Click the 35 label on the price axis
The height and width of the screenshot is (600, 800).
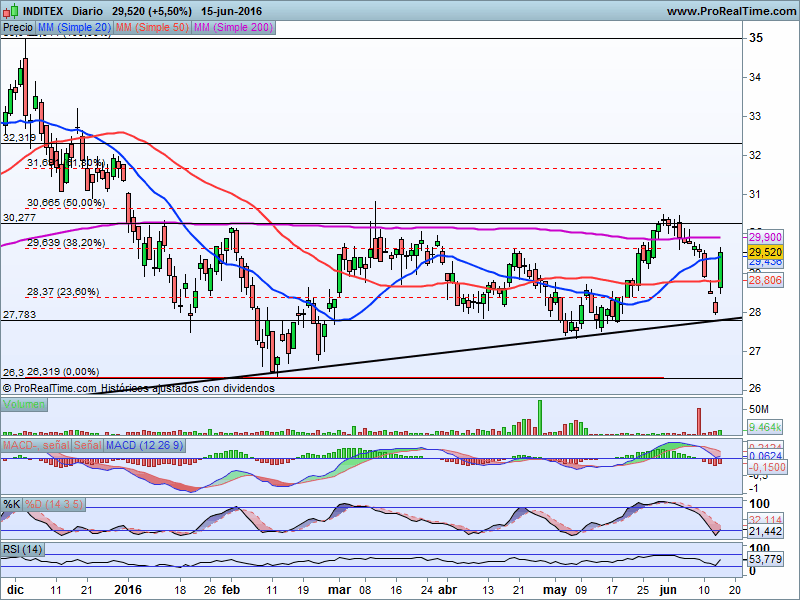pos(756,38)
